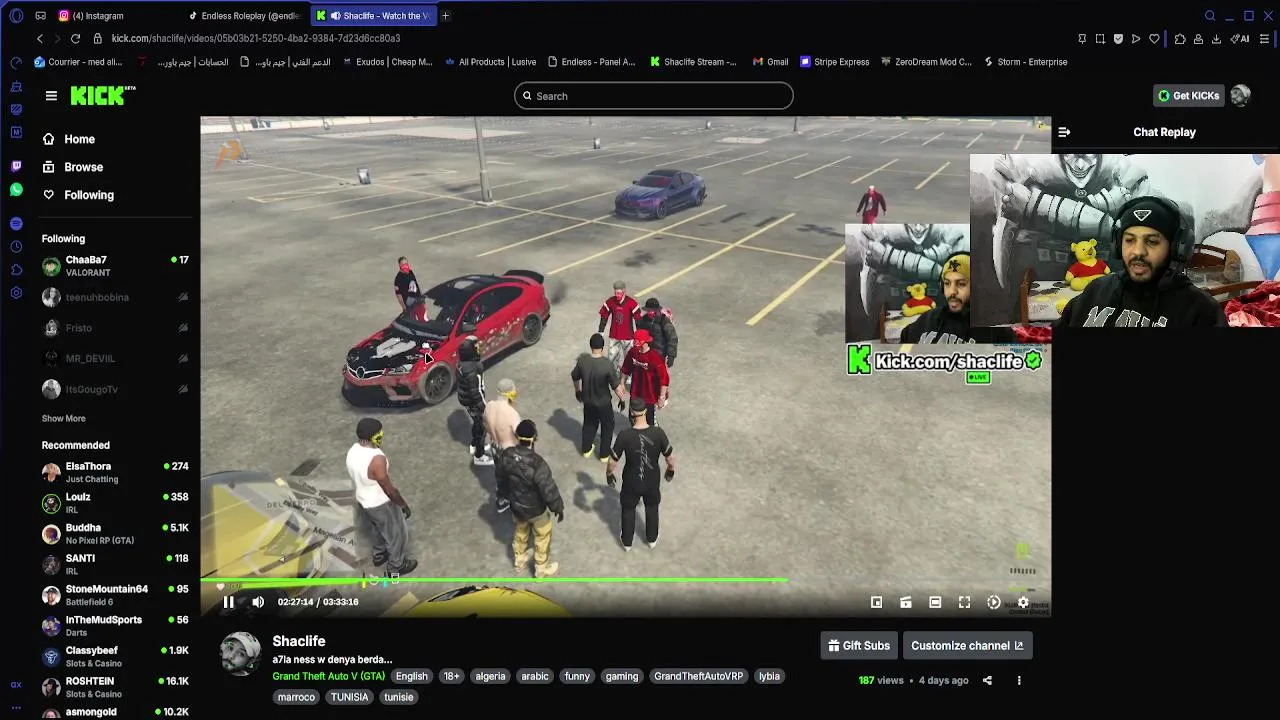This screenshot has width=1280, height=720.
Task: Open the Louiz IRL channel
Action: pyautogui.click(x=115, y=503)
